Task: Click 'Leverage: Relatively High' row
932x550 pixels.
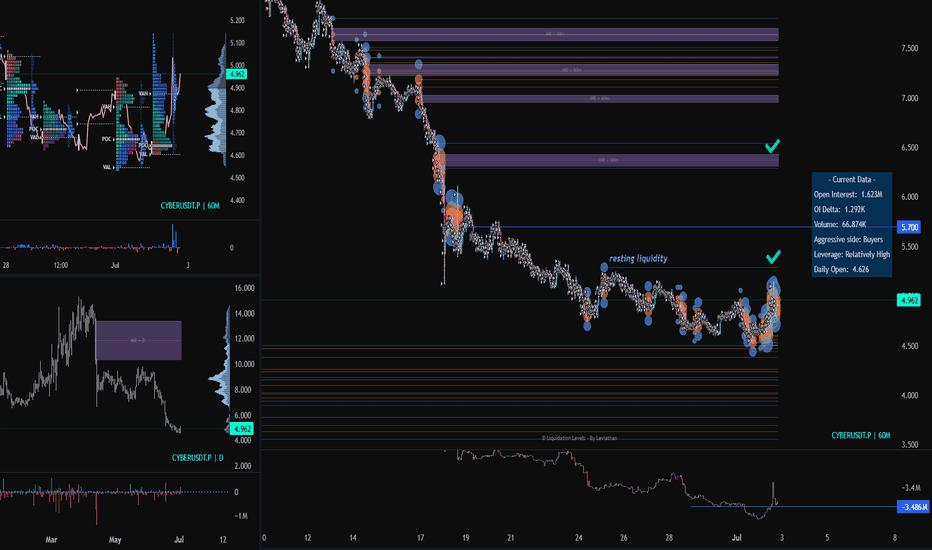Action: [x=852, y=254]
